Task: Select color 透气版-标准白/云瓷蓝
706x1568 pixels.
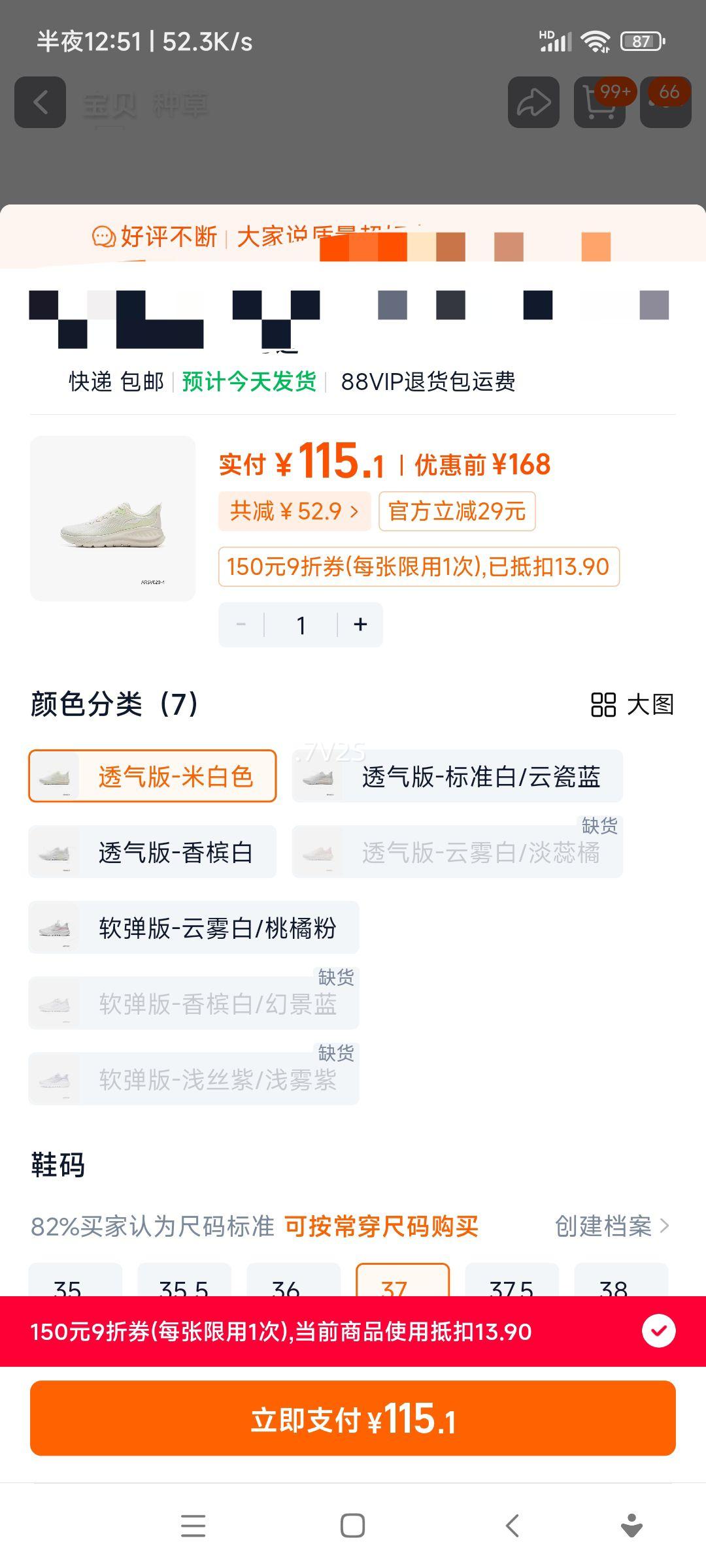Action: tap(457, 776)
